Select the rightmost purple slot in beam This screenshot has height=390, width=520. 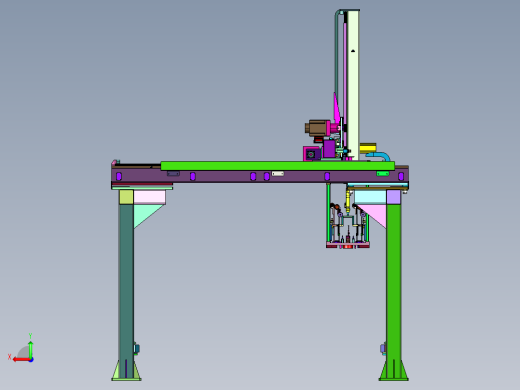click(401, 176)
